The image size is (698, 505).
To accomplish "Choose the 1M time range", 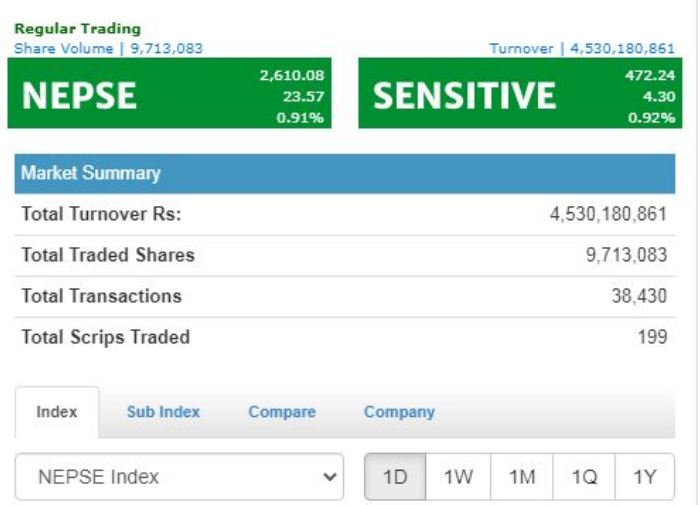I will 522,477.
